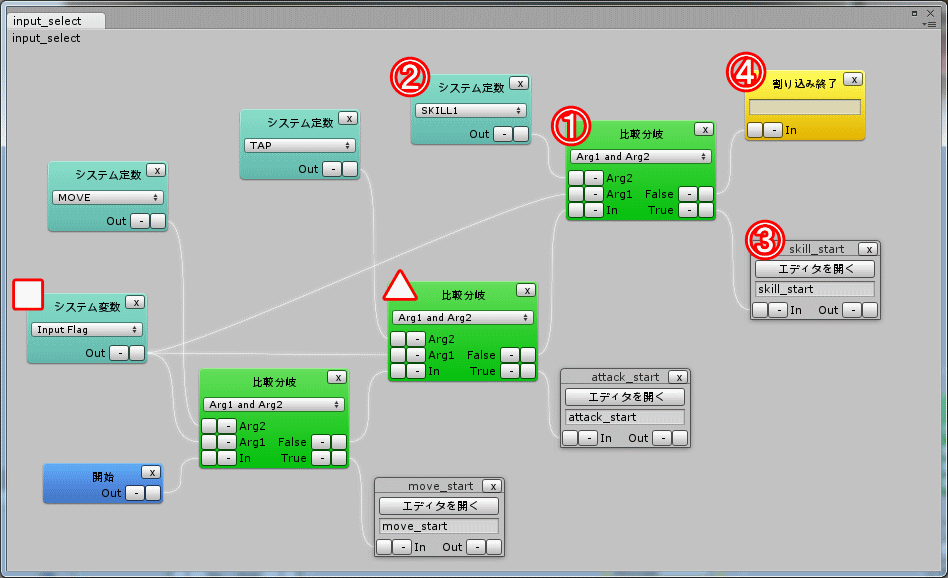The width and height of the screenshot is (948, 578).
Task: Close the 比較分岐 node wired to SKILL1
Action: click(704, 129)
